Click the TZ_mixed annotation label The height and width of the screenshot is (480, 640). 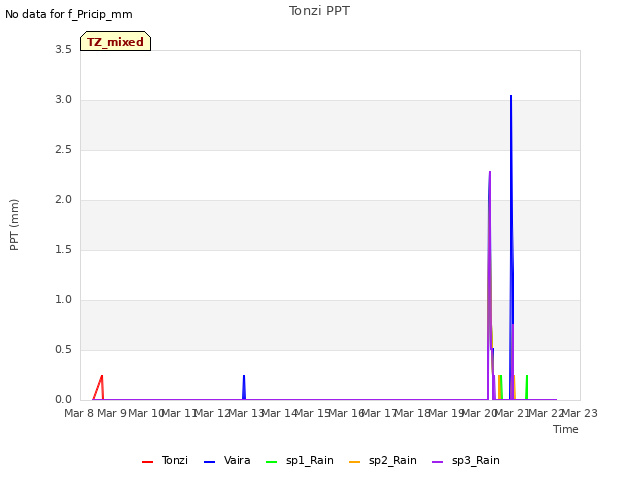pyautogui.click(x=116, y=41)
